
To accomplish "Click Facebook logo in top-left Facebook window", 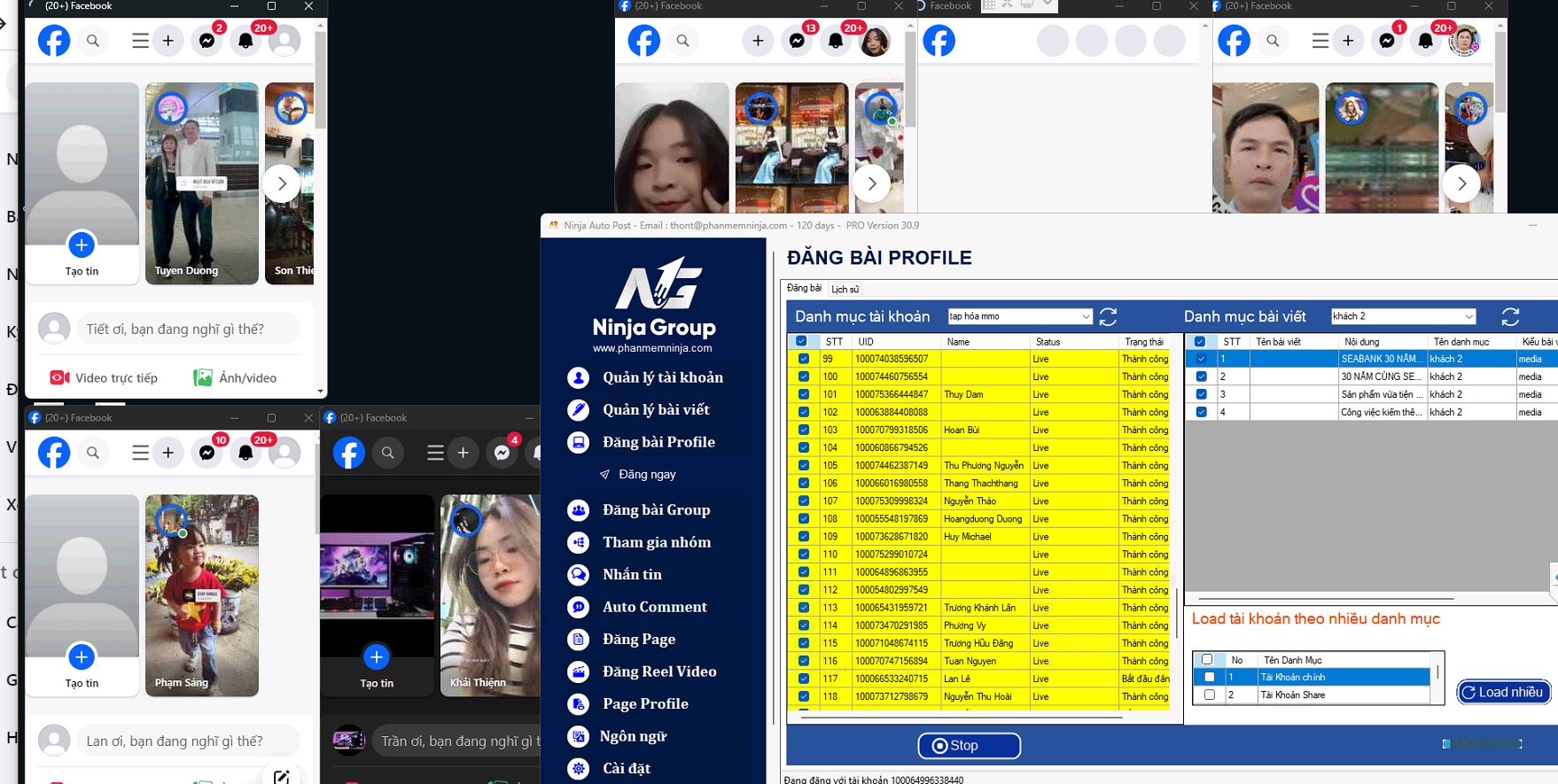I will [54, 41].
